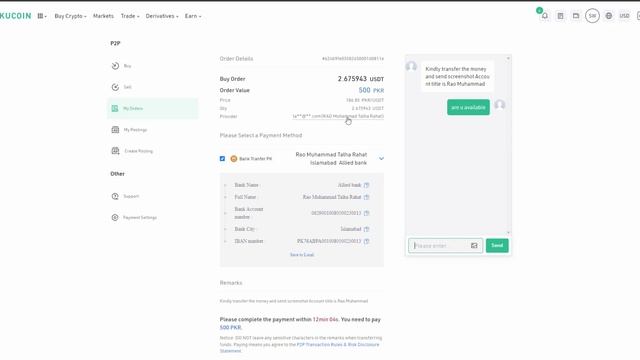The height and width of the screenshot is (360, 640).
Task: Open the SW account avatar
Action: (x=592, y=16)
